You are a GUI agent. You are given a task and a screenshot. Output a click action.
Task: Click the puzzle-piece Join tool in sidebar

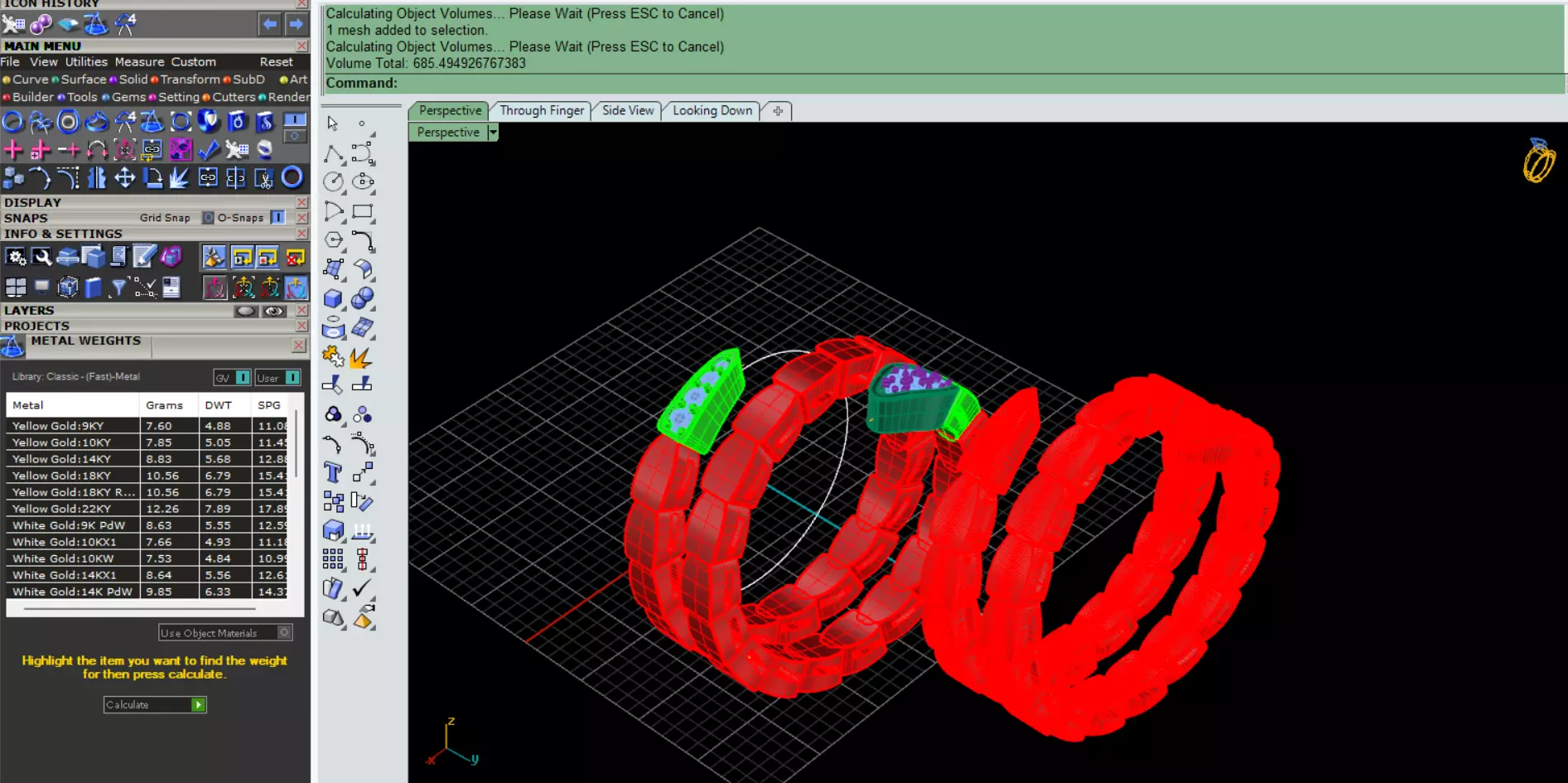click(333, 356)
